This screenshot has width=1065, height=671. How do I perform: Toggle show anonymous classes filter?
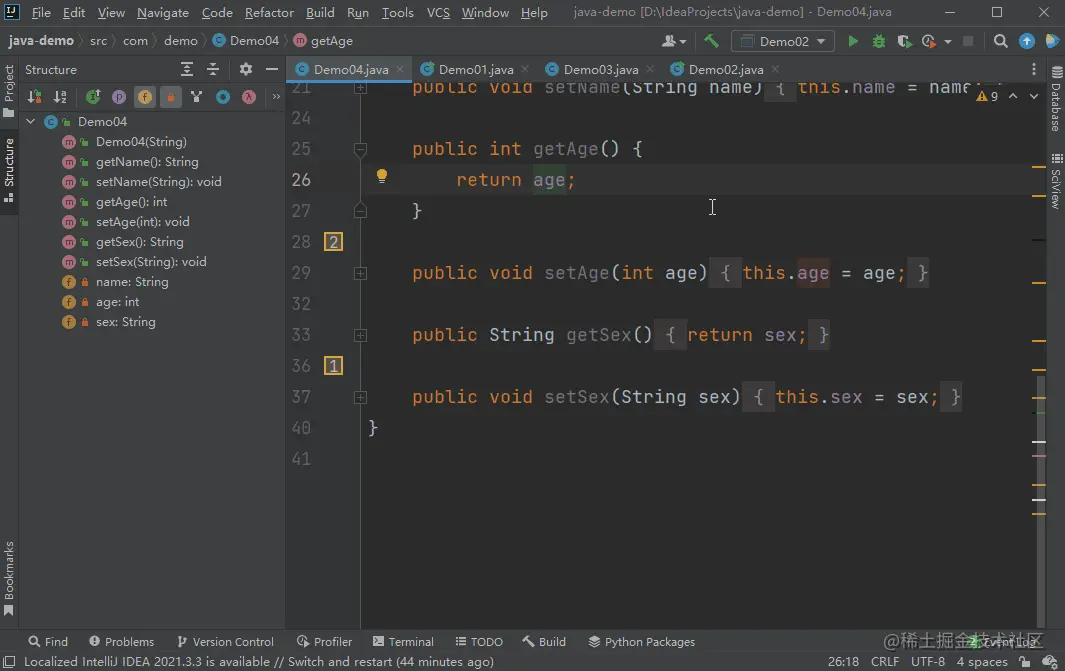223,97
